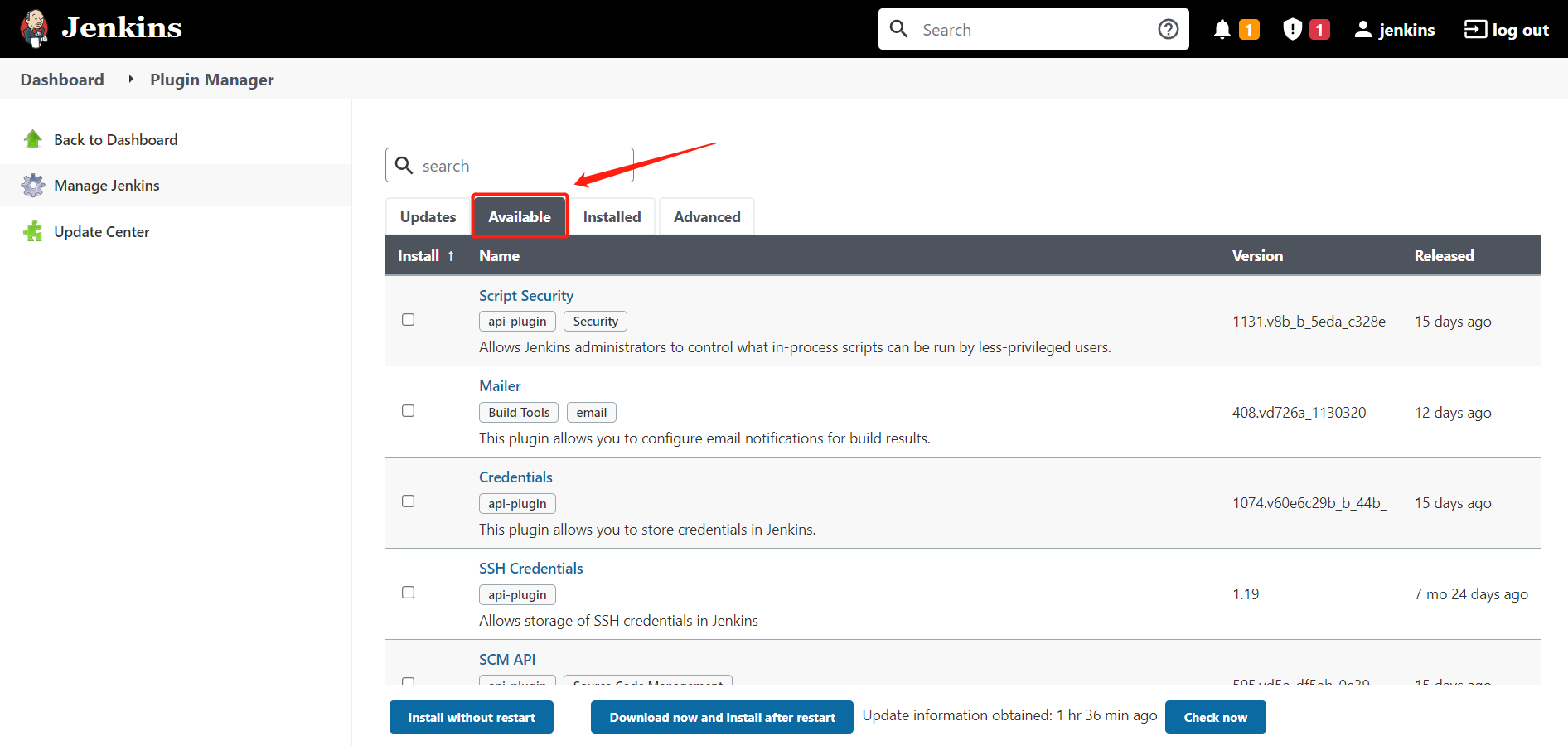
Task: Open search help via the question mark icon
Action: 1168,28
